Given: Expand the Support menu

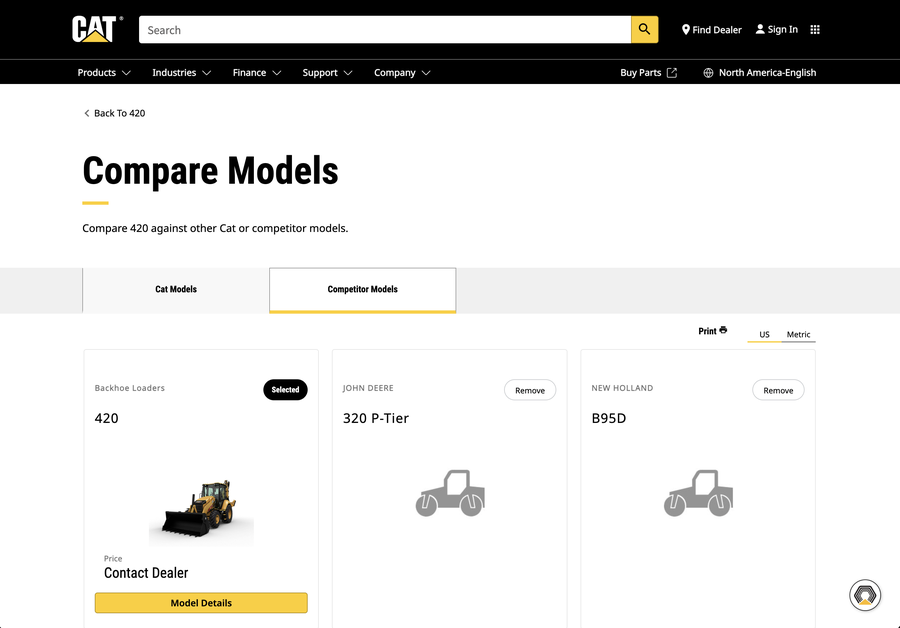Looking at the screenshot, I should pyautogui.click(x=327, y=72).
